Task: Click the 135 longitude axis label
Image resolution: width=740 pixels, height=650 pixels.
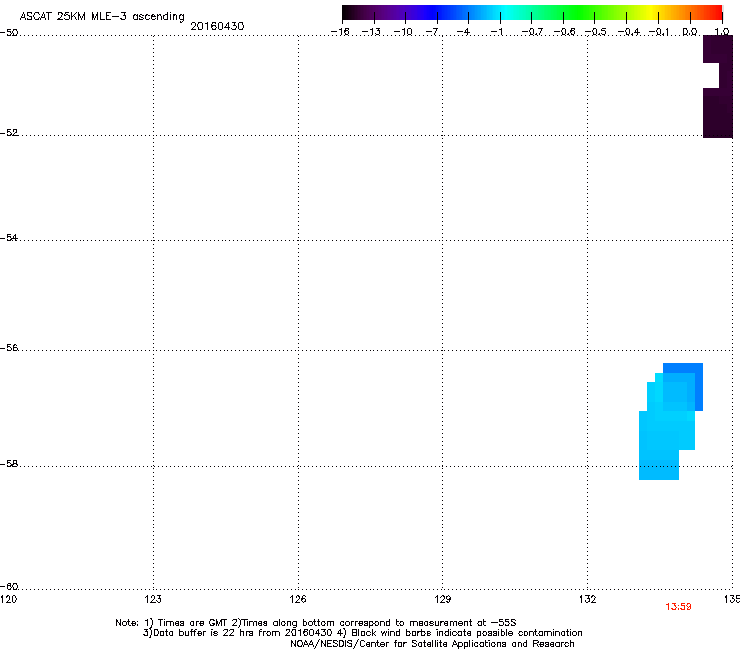Action: point(732,599)
